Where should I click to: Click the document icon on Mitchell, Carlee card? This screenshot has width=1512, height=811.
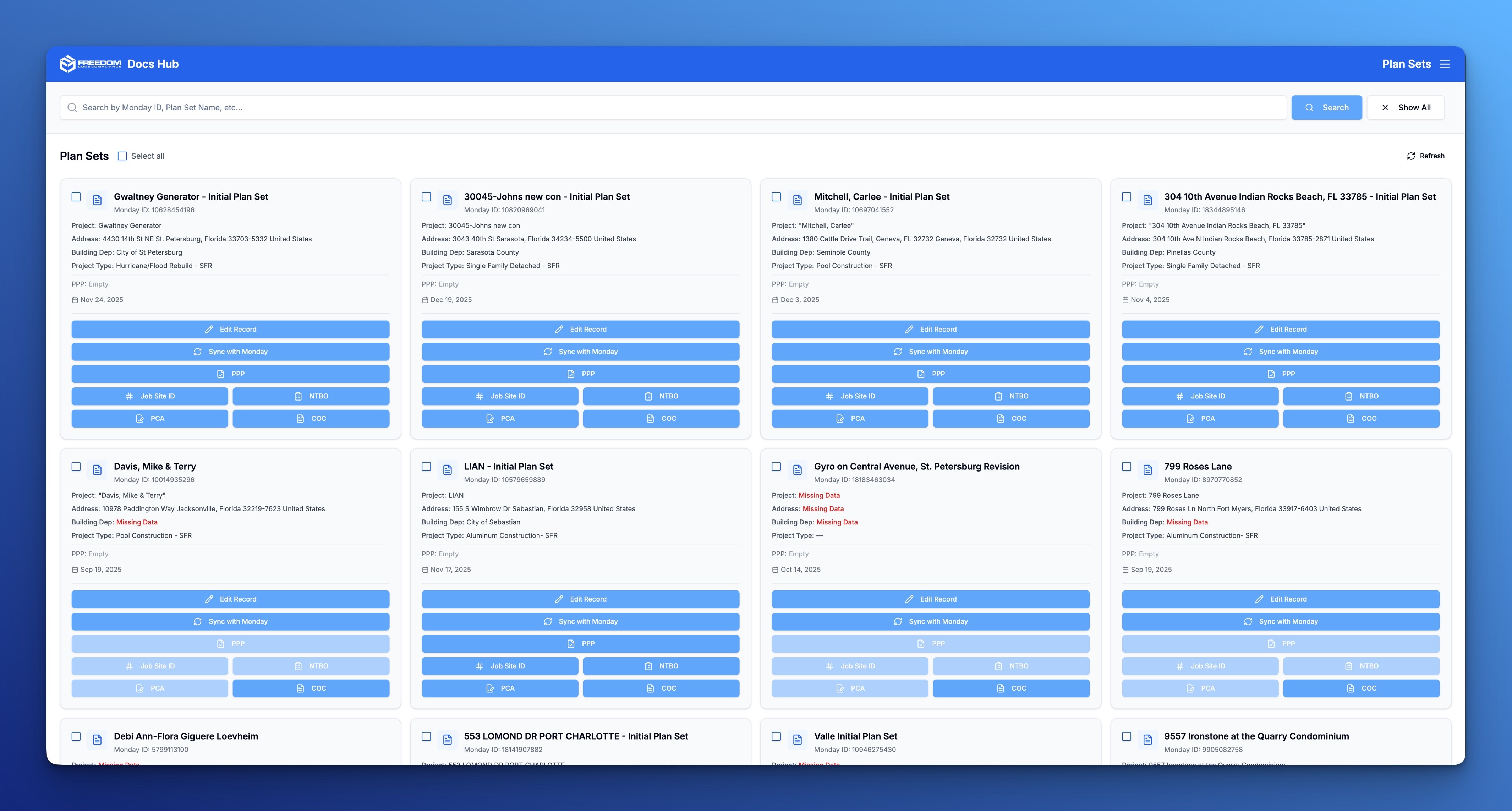click(797, 200)
